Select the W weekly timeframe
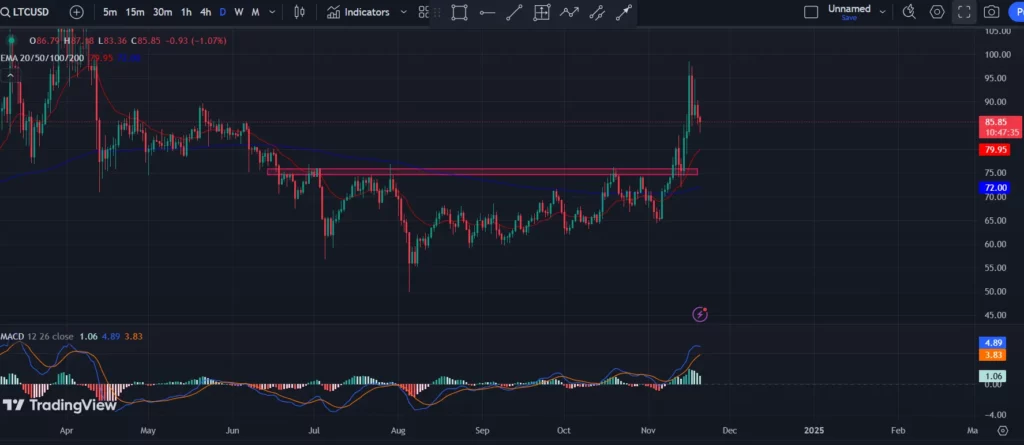The width and height of the screenshot is (1024, 445). coord(239,12)
